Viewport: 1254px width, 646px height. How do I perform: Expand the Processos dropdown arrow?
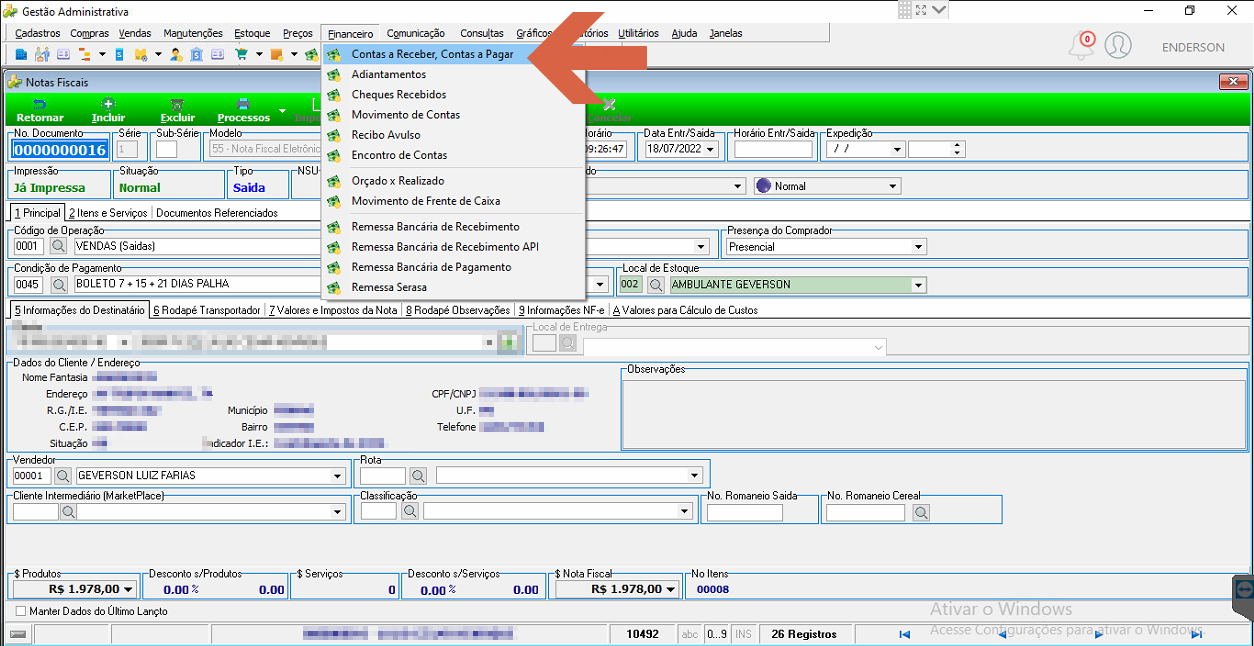[x=282, y=110]
